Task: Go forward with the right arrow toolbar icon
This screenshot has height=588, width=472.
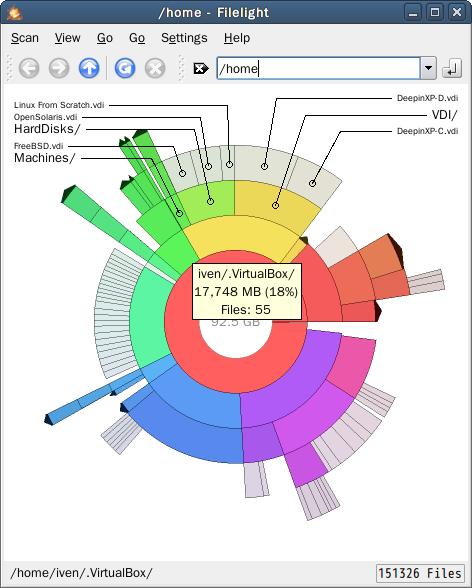Action: (x=59, y=68)
